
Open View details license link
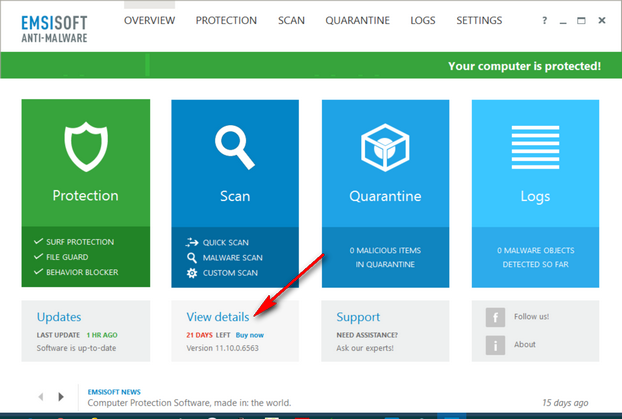click(x=218, y=317)
